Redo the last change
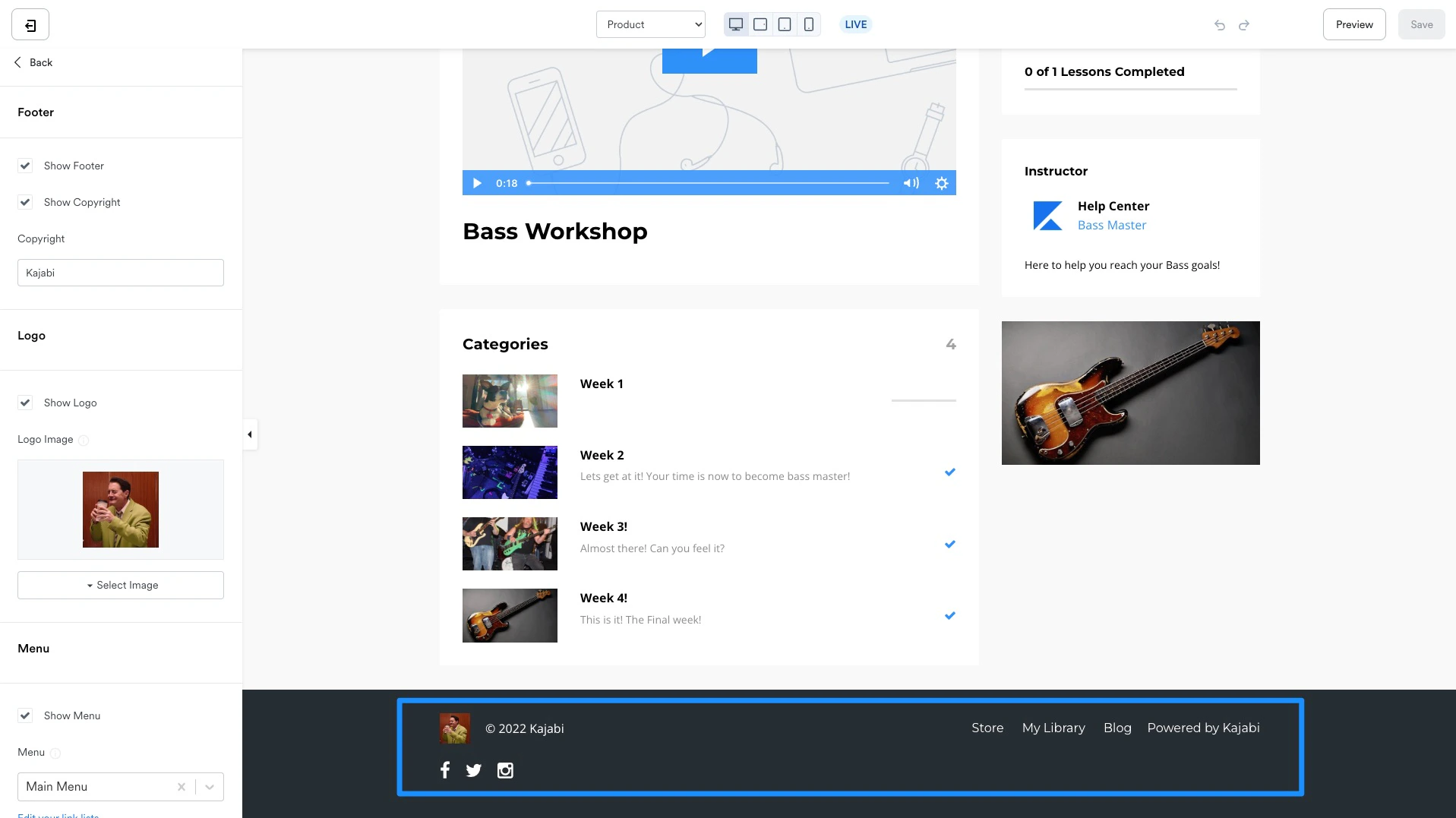Image resolution: width=1456 pixels, height=818 pixels. 1244,25
